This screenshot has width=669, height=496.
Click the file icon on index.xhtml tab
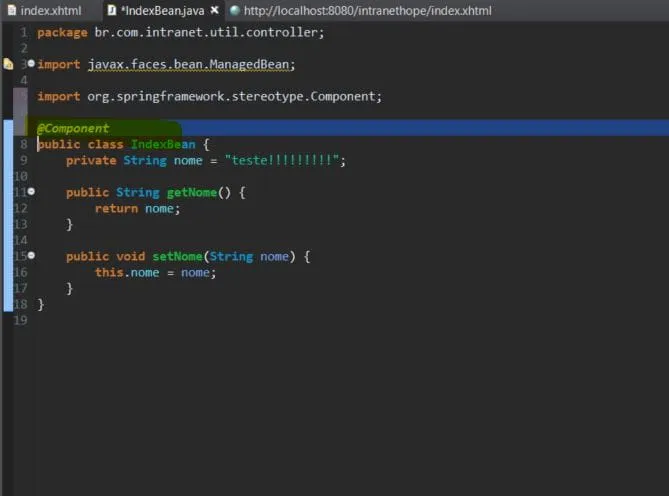12,10
